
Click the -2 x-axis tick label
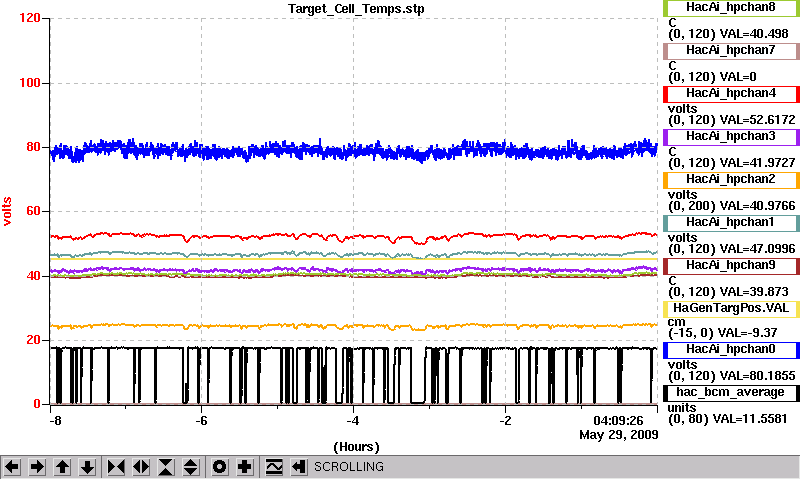tap(505, 421)
